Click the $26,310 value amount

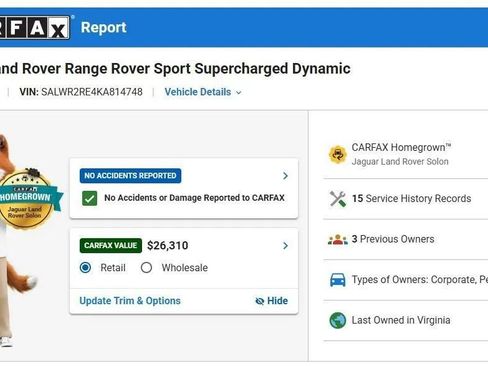tap(168, 246)
